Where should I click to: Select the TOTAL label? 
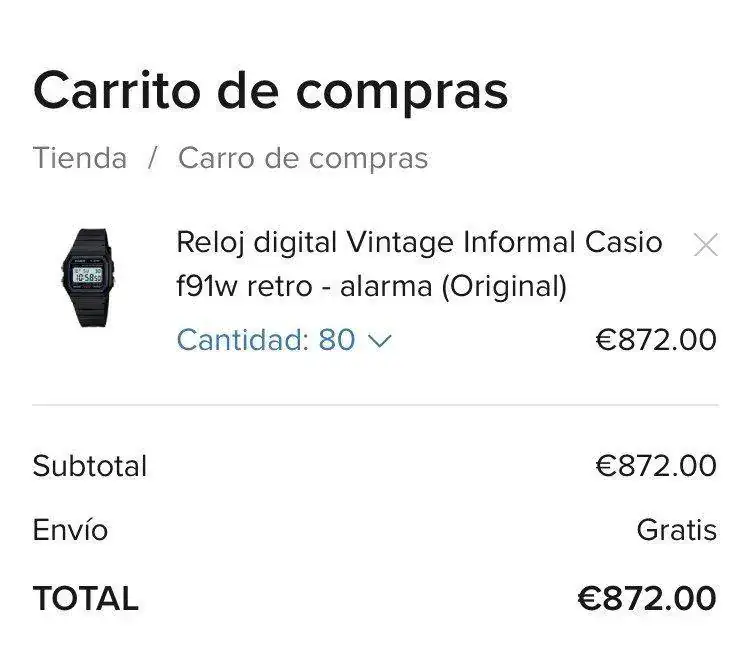click(x=86, y=599)
